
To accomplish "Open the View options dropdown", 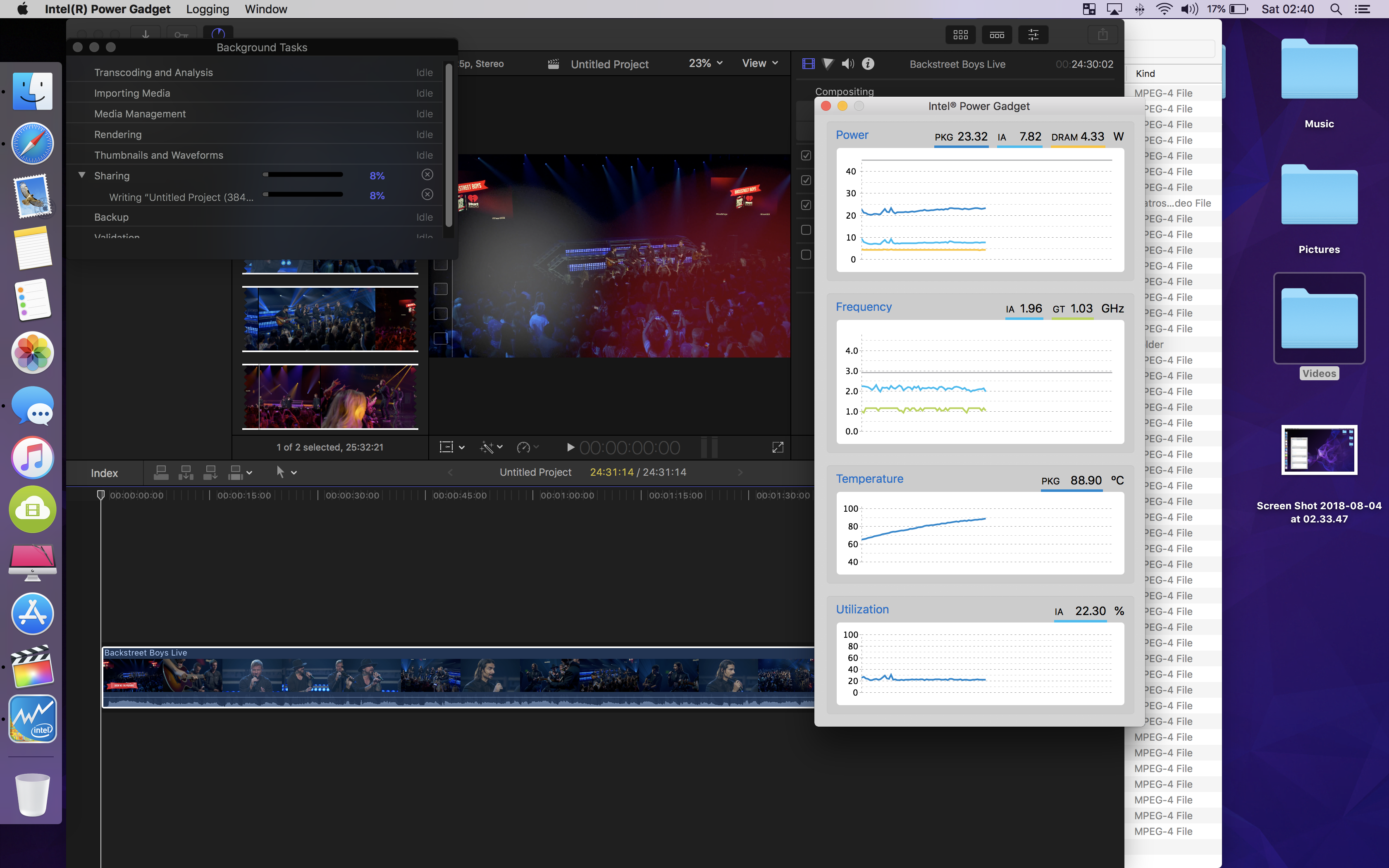I will (x=760, y=63).
